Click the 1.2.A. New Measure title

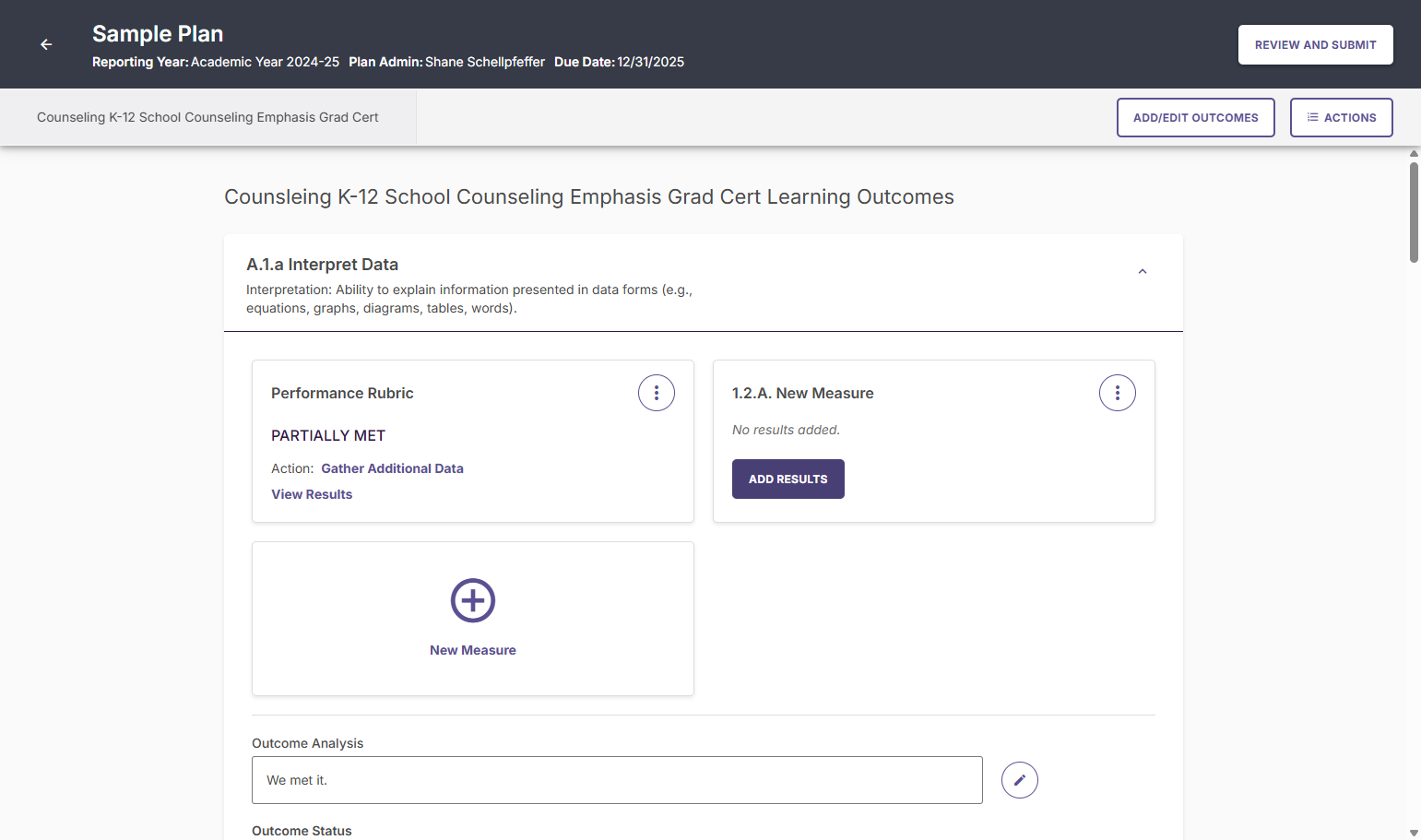pyautogui.click(x=803, y=393)
